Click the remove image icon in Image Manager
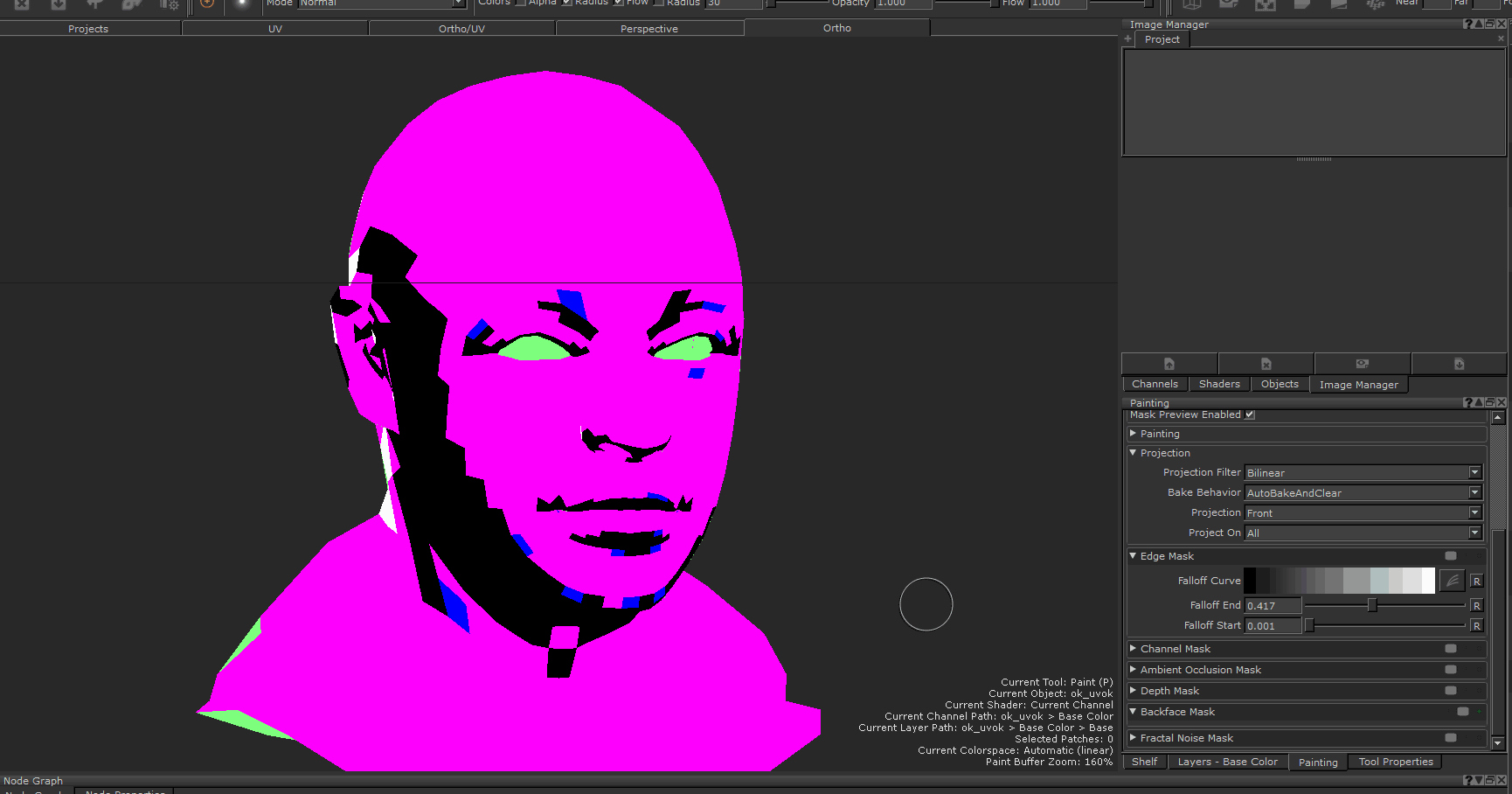1512x794 pixels. [x=1266, y=364]
